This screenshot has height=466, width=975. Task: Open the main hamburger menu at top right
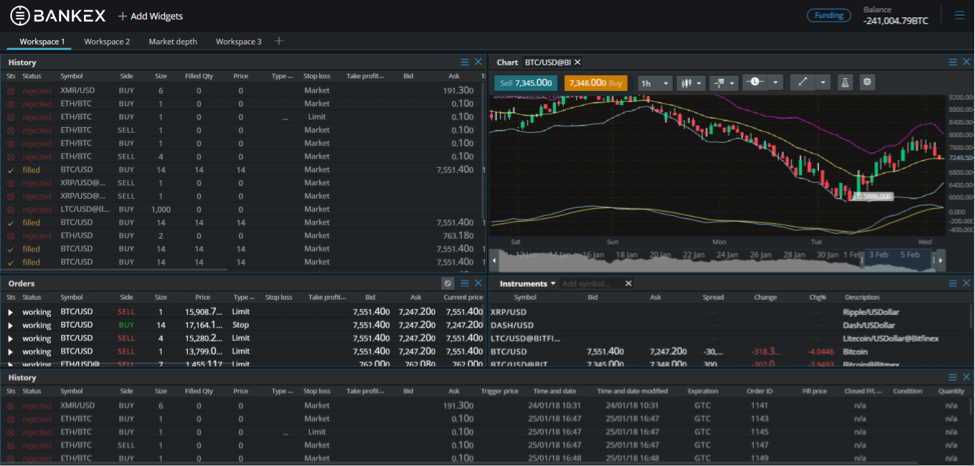coord(959,16)
